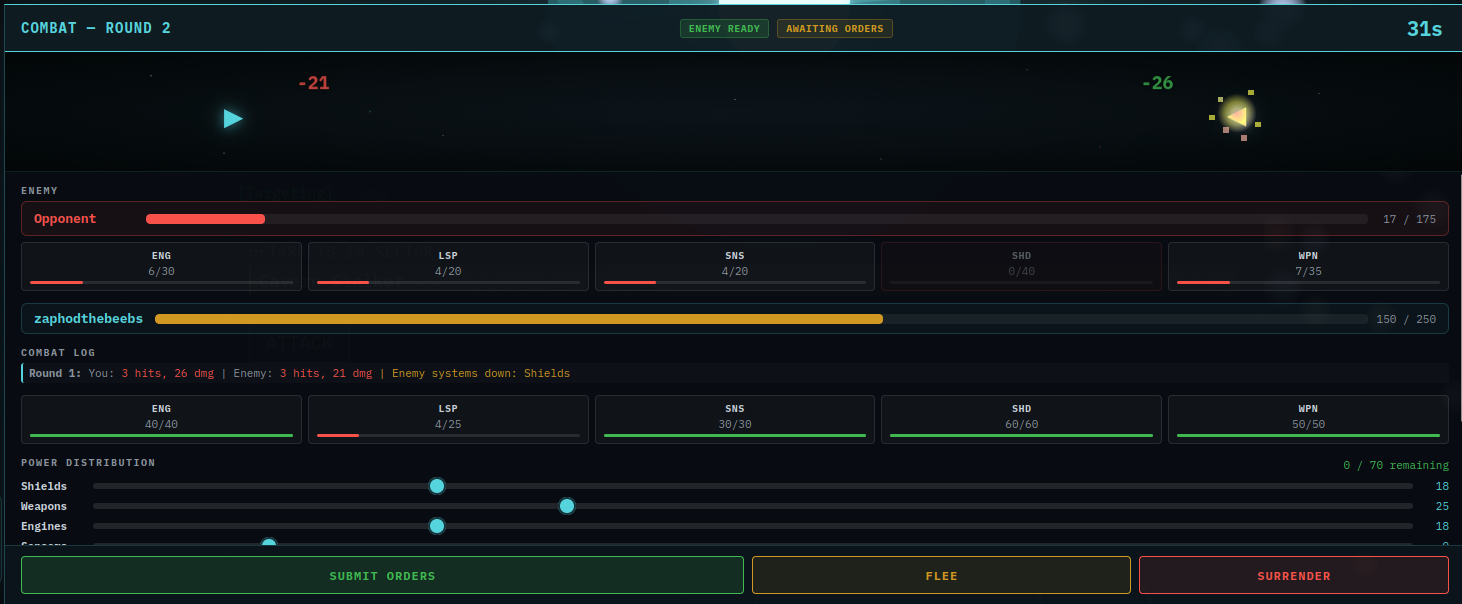Attempt to FLEE the battle
The image size is (1462, 604).
[x=940, y=575]
